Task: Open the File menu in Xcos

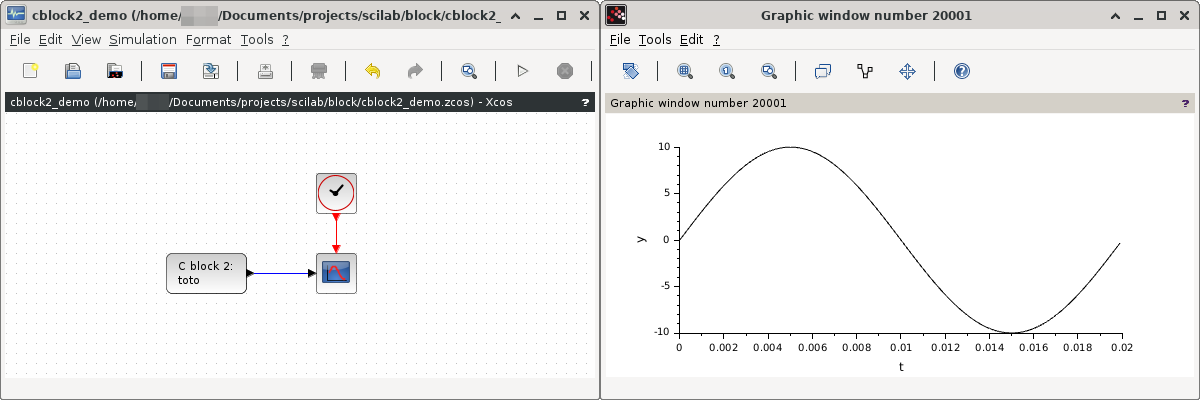Action: pos(20,39)
